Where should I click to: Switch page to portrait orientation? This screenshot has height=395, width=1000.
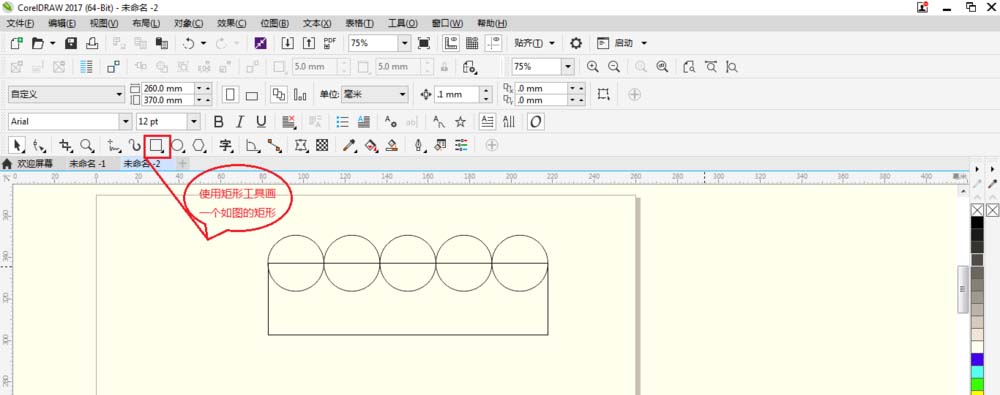(230, 94)
